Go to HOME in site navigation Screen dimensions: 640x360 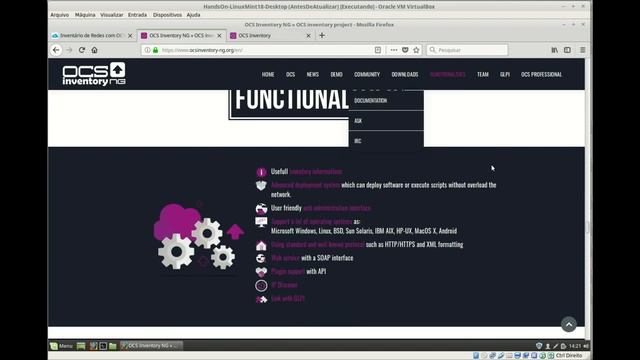click(x=268, y=74)
